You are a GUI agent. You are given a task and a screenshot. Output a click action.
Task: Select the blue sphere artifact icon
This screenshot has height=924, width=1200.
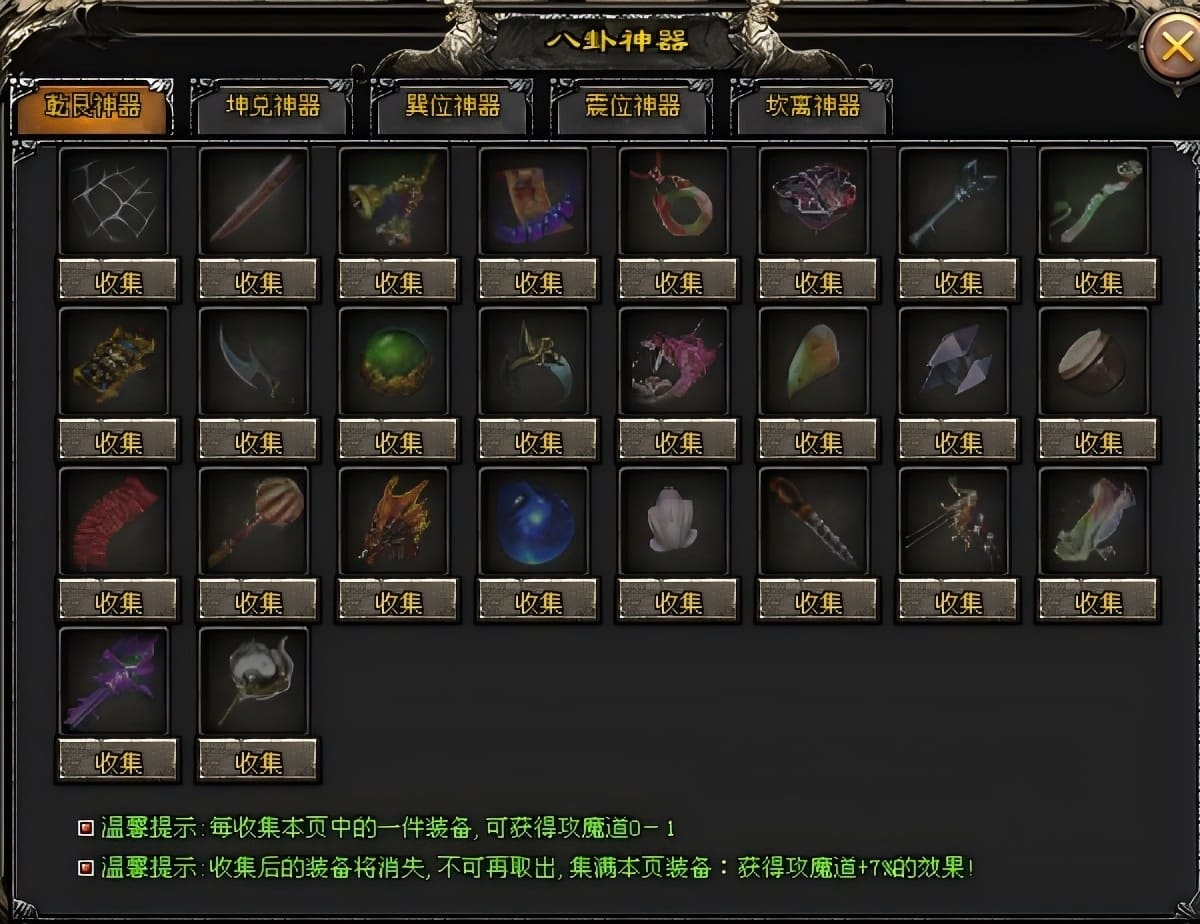[534, 521]
